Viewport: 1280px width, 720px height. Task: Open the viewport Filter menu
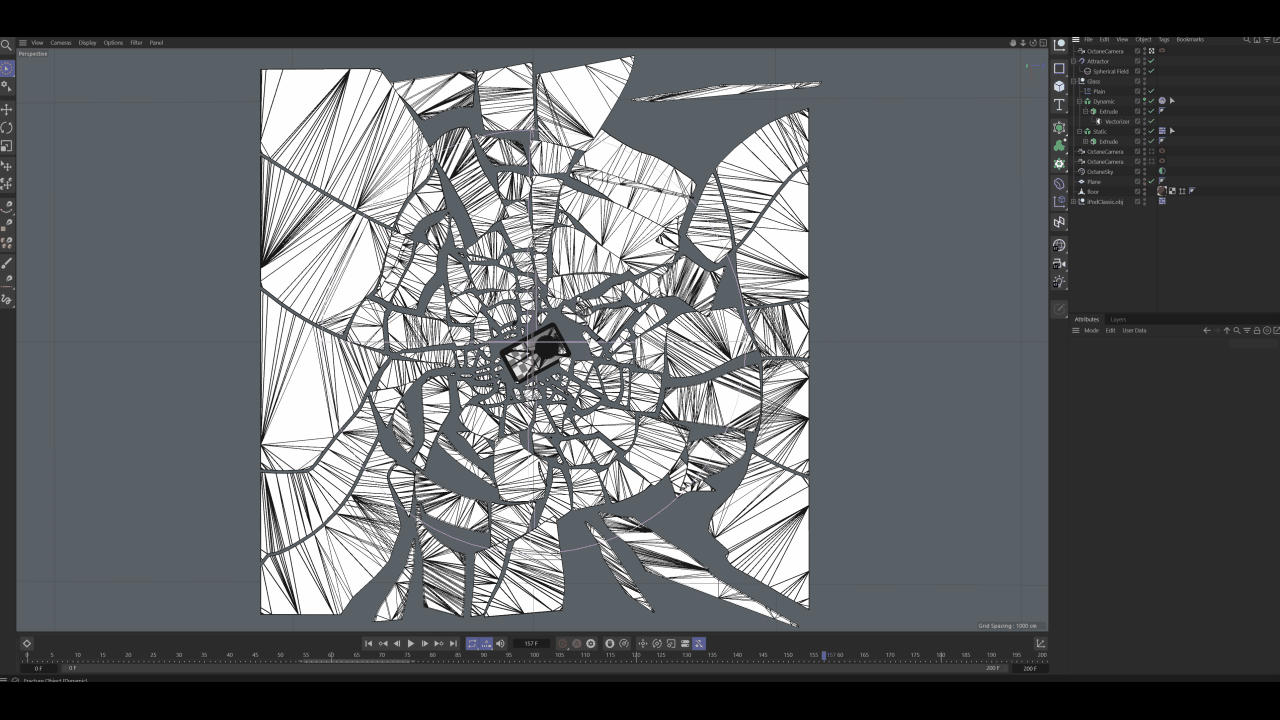point(136,43)
